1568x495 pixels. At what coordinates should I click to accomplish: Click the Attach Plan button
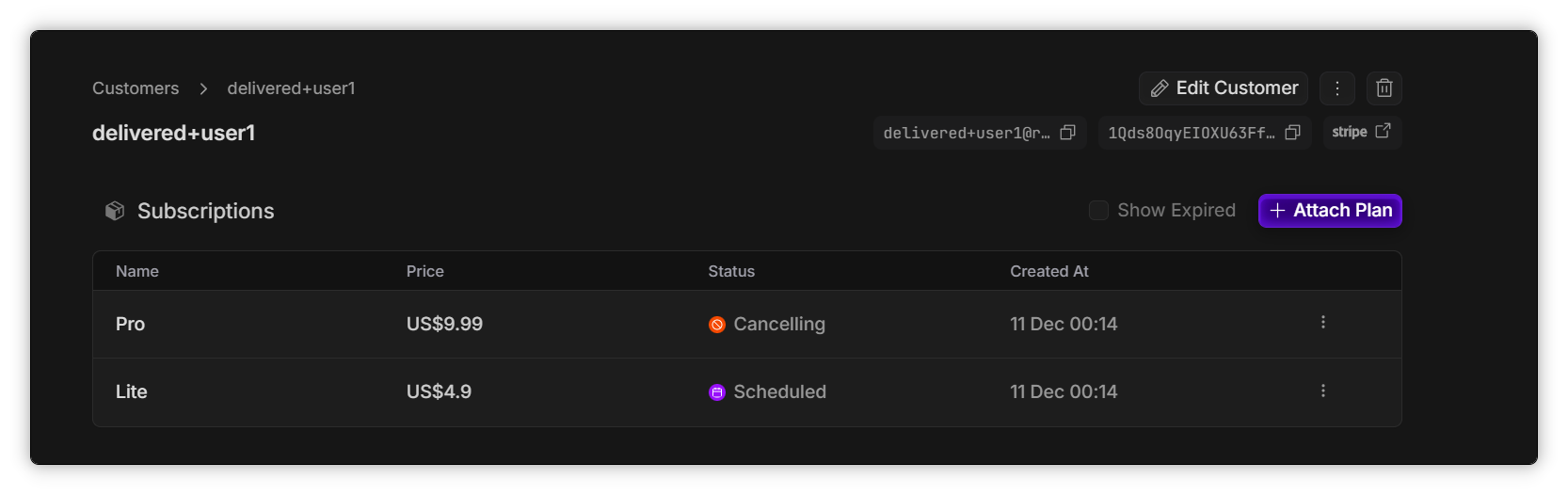1330,211
